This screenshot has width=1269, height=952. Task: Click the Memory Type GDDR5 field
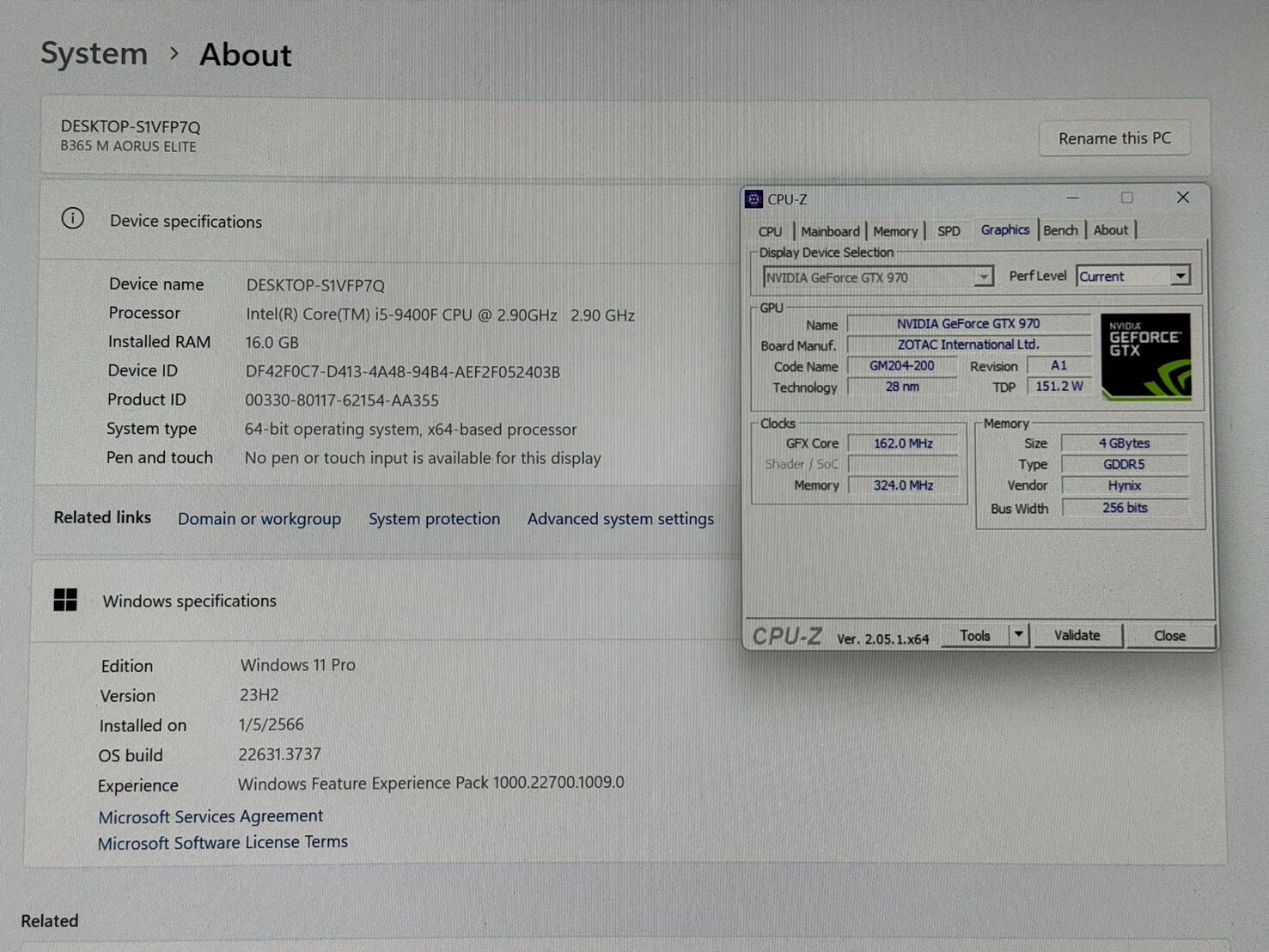click(x=1124, y=464)
